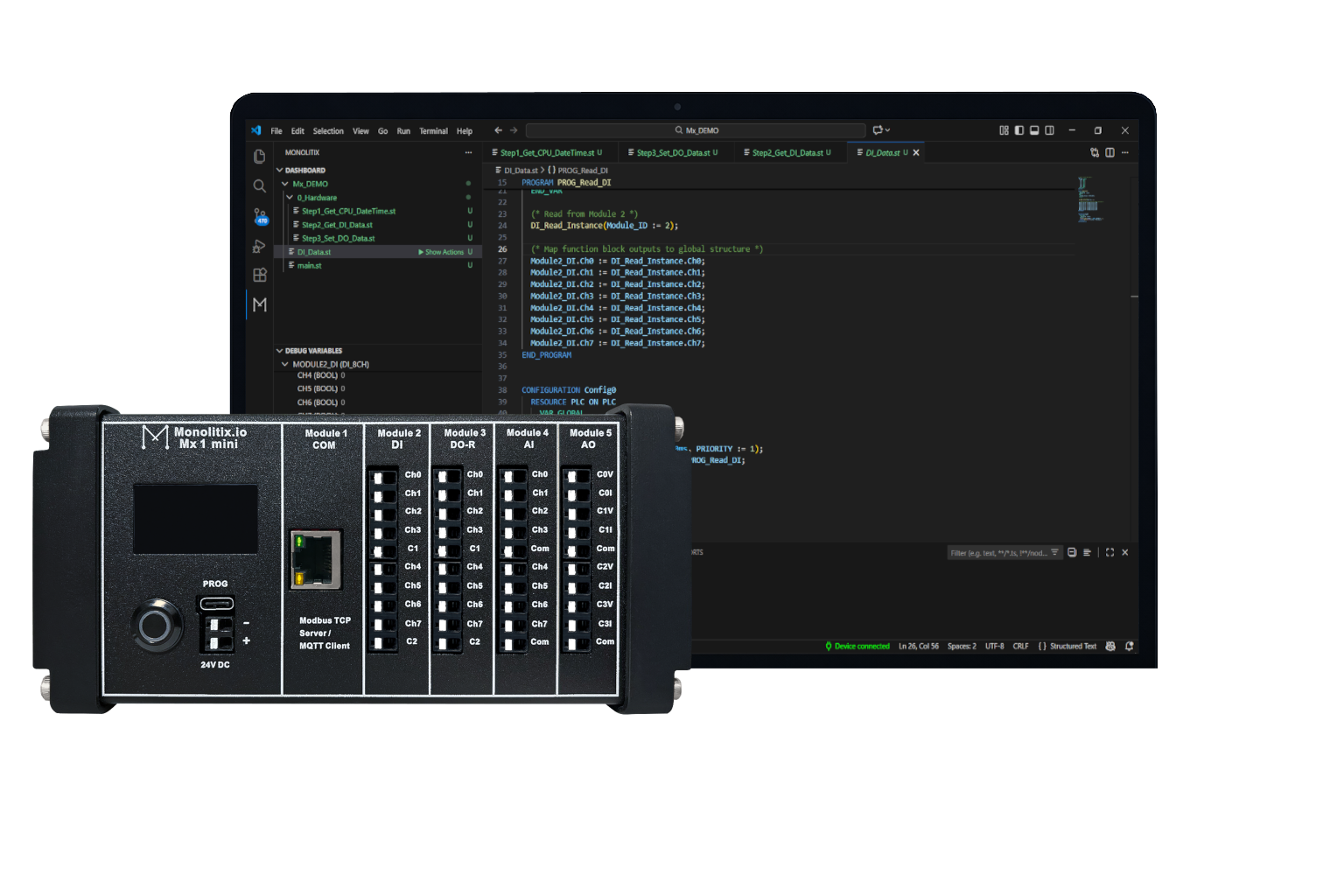Collapse the 0_Hardware folder
This screenshot has height=896, width=1344.
(x=290, y=198)
